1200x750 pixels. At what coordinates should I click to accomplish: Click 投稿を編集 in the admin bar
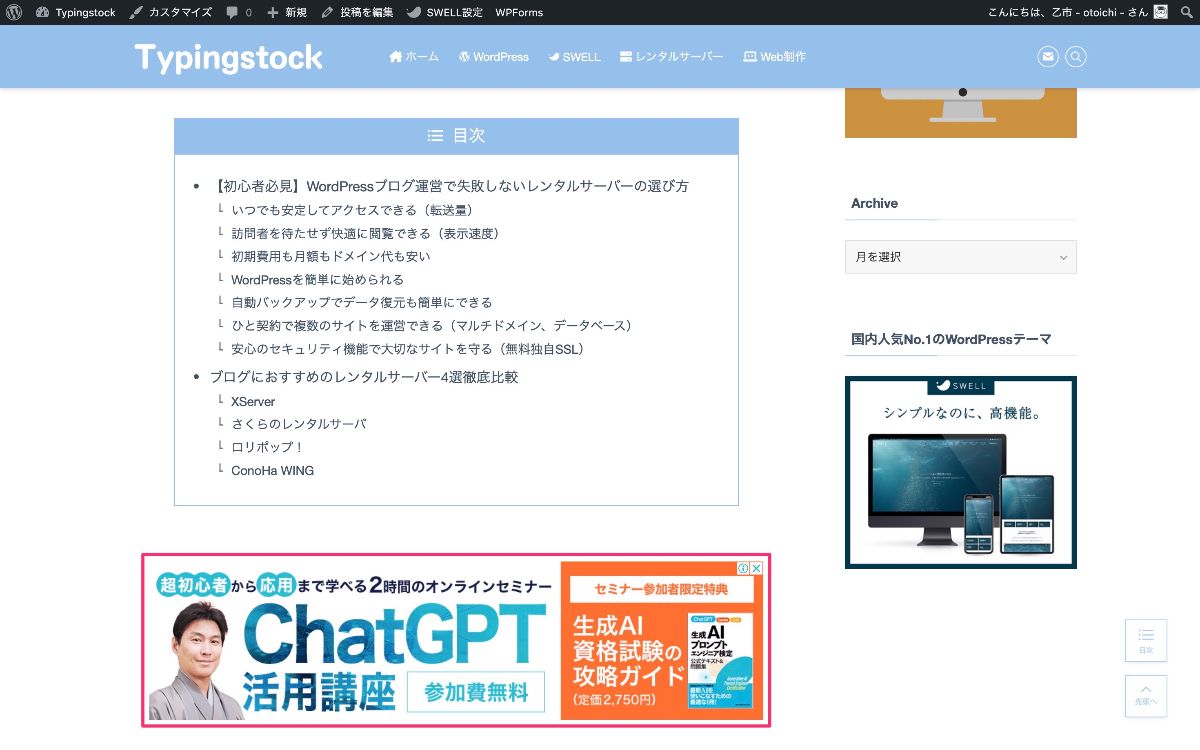pyautogui.click(x=357, y=12)
